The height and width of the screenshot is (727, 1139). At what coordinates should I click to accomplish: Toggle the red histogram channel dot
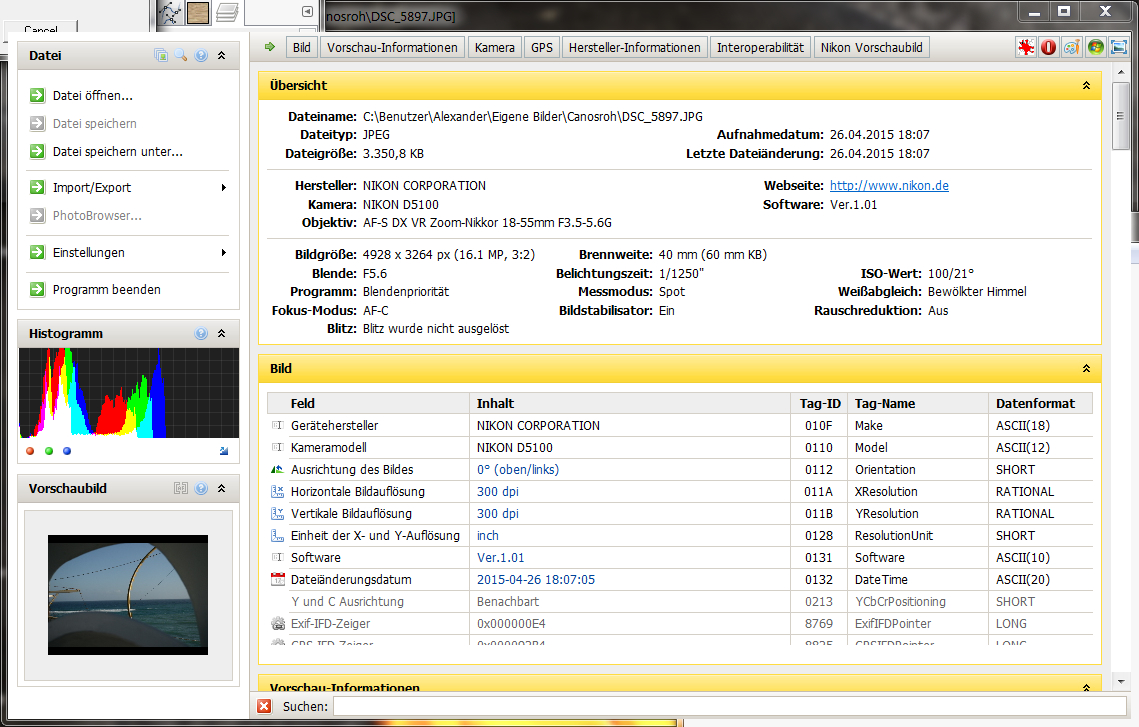(30, 451)
